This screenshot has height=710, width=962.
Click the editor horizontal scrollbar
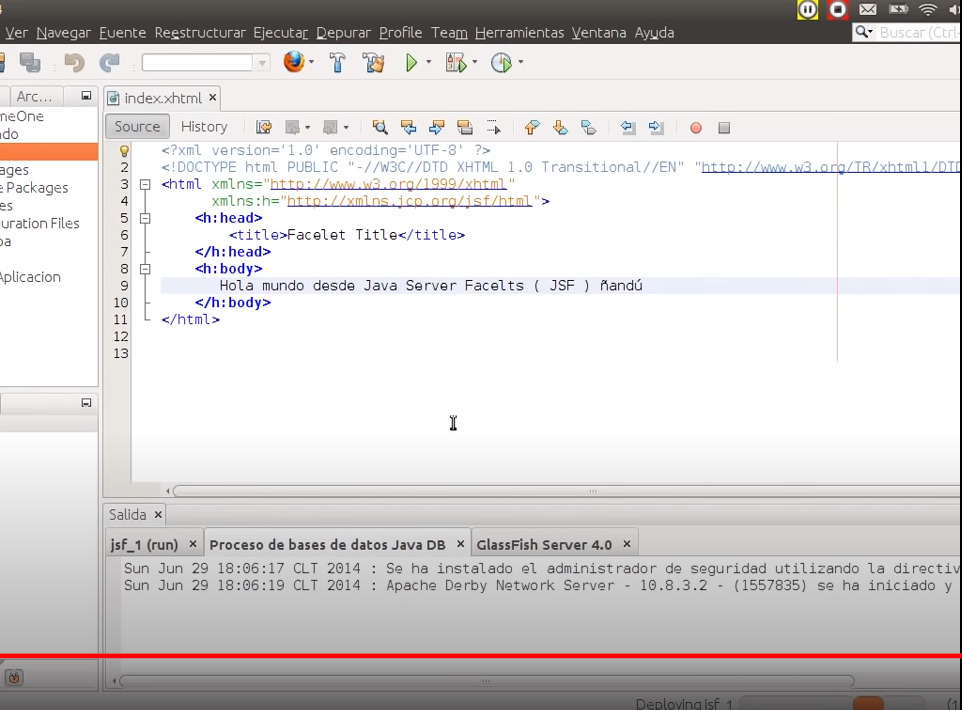(568, 491)
